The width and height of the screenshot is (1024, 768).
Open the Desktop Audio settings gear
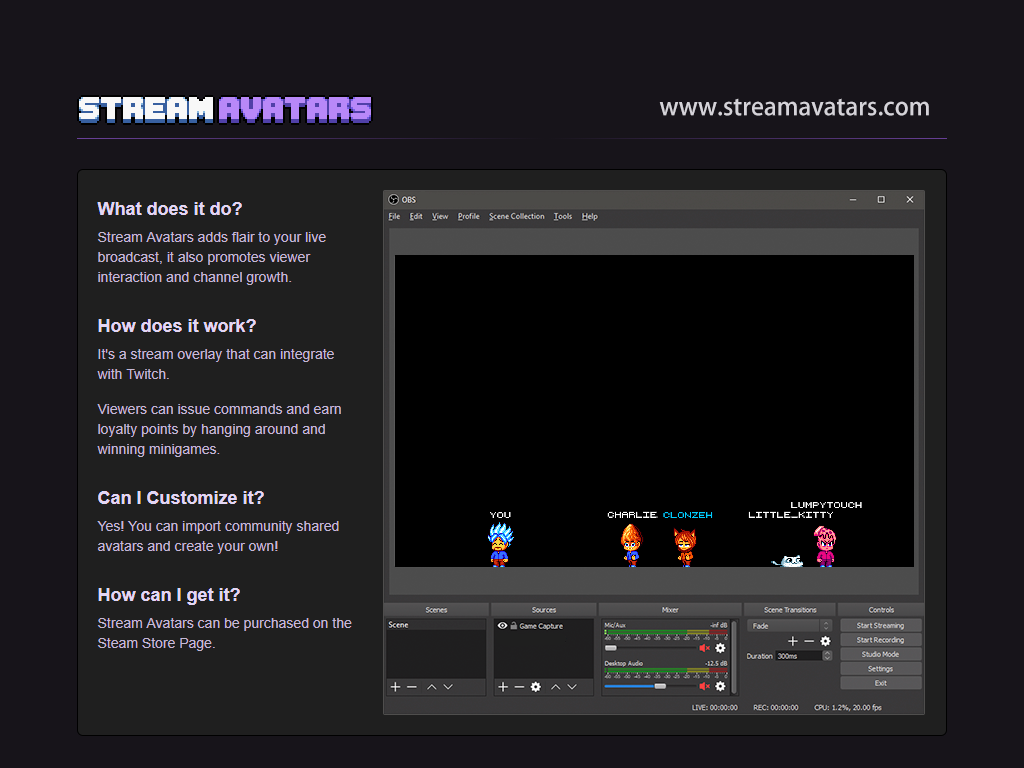720,686
